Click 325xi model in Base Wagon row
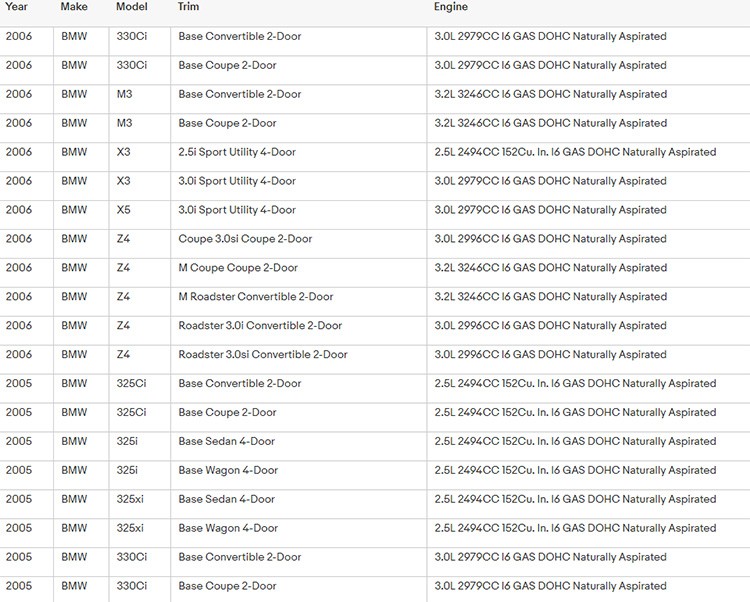 pos(130,528)
